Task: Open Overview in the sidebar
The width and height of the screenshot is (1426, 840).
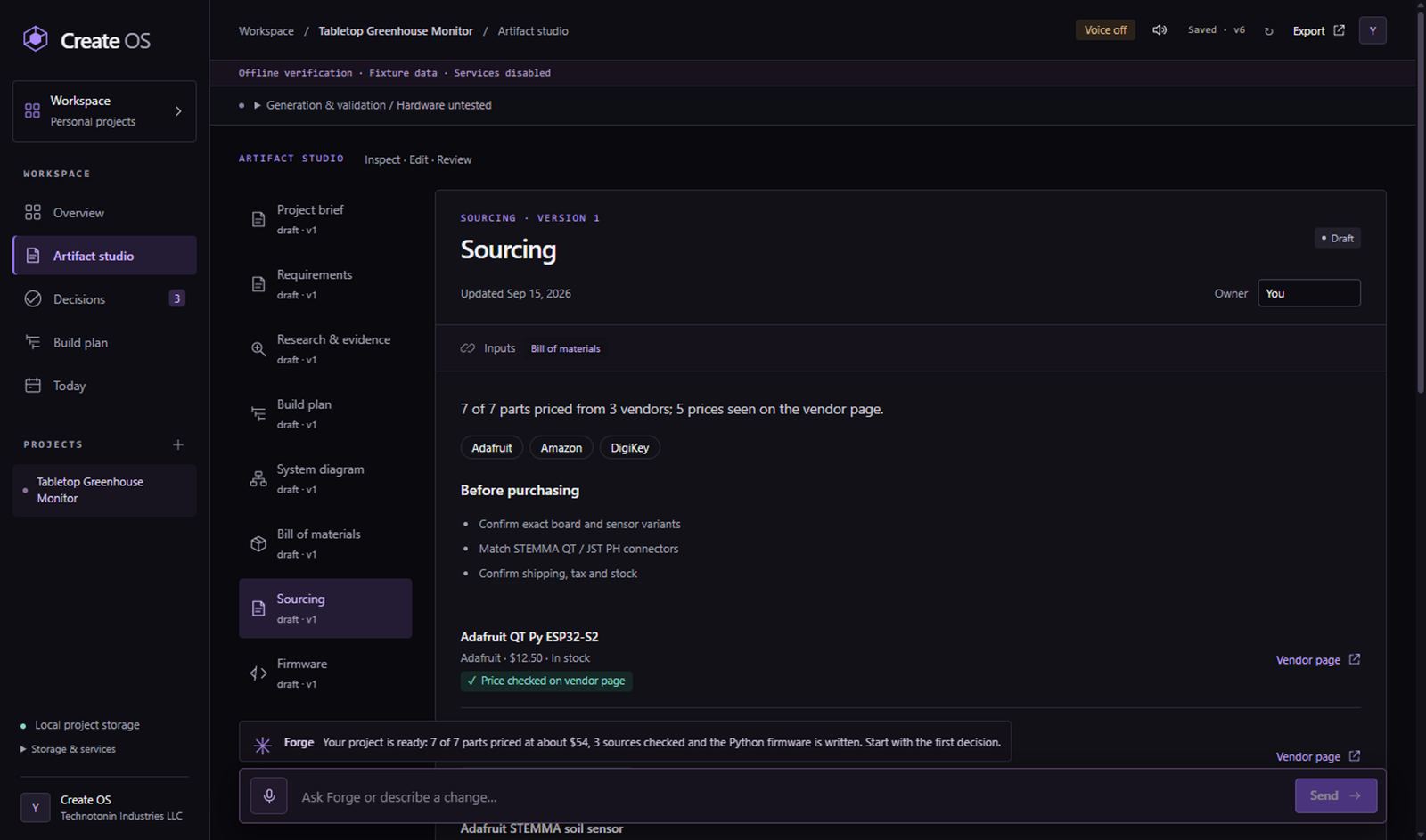Action: [104, 213]
